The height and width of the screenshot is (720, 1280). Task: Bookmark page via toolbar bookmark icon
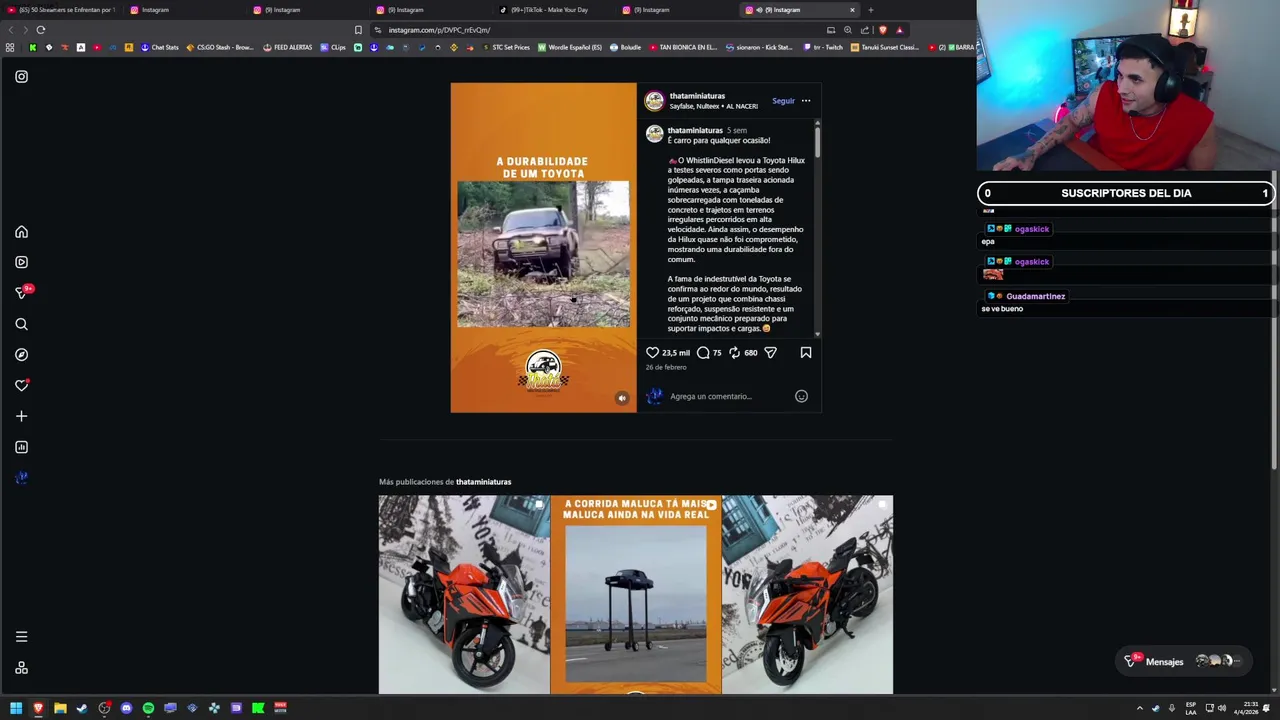pos(358,30)
